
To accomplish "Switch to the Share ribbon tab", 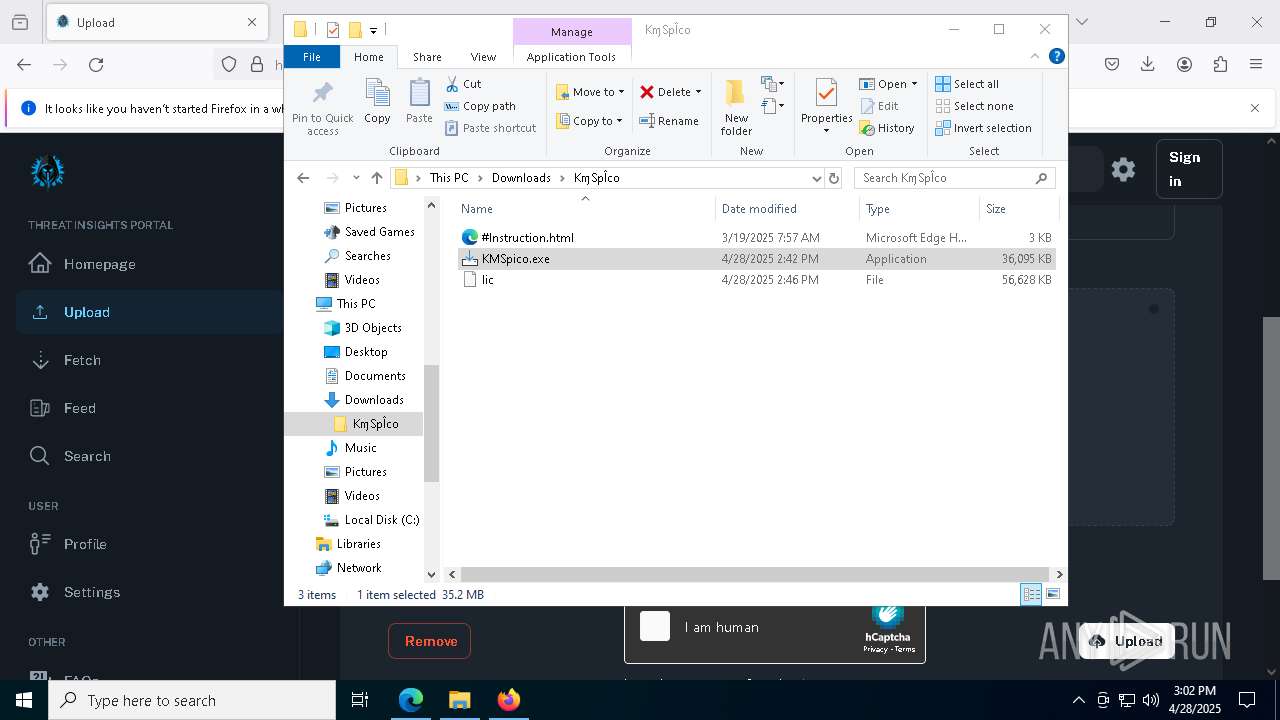I will pos(427,57).
